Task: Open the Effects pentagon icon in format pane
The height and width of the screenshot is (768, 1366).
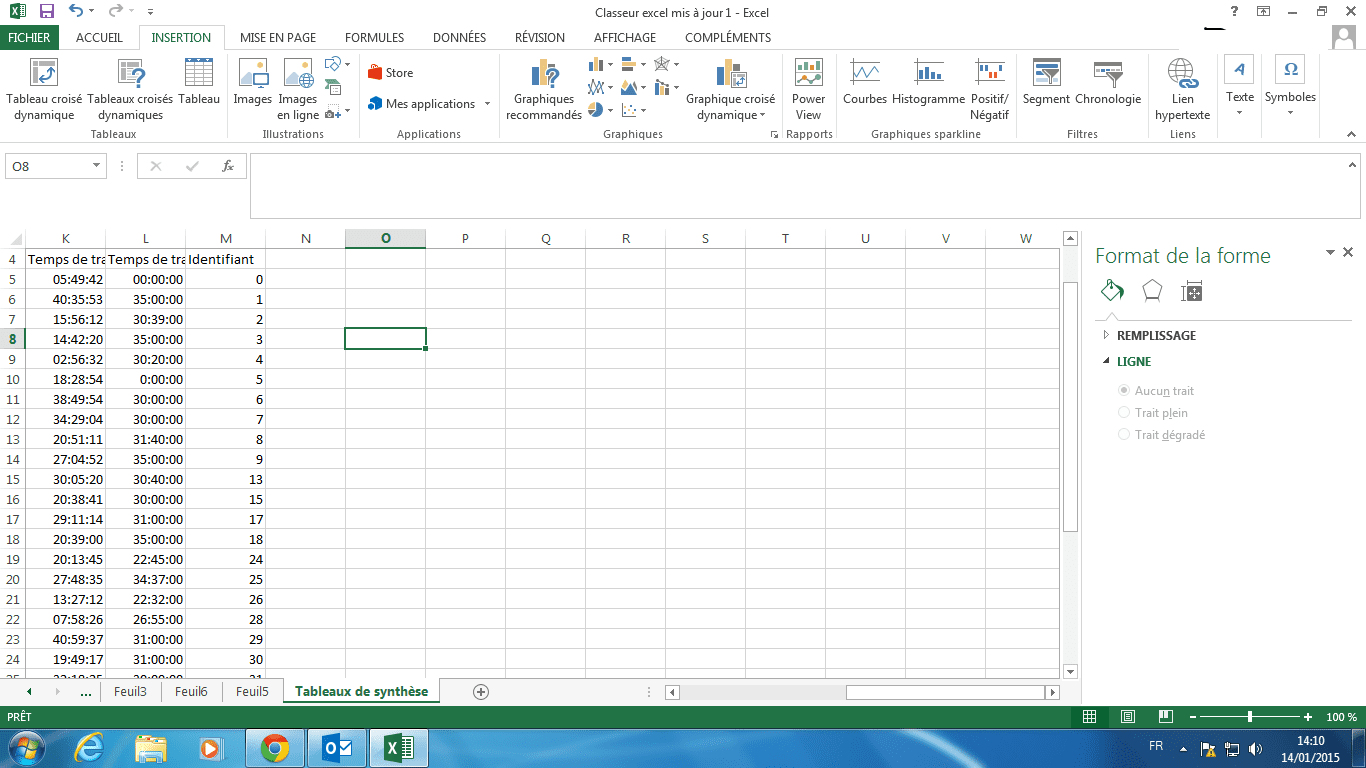Action: [x=1152, y=291]
